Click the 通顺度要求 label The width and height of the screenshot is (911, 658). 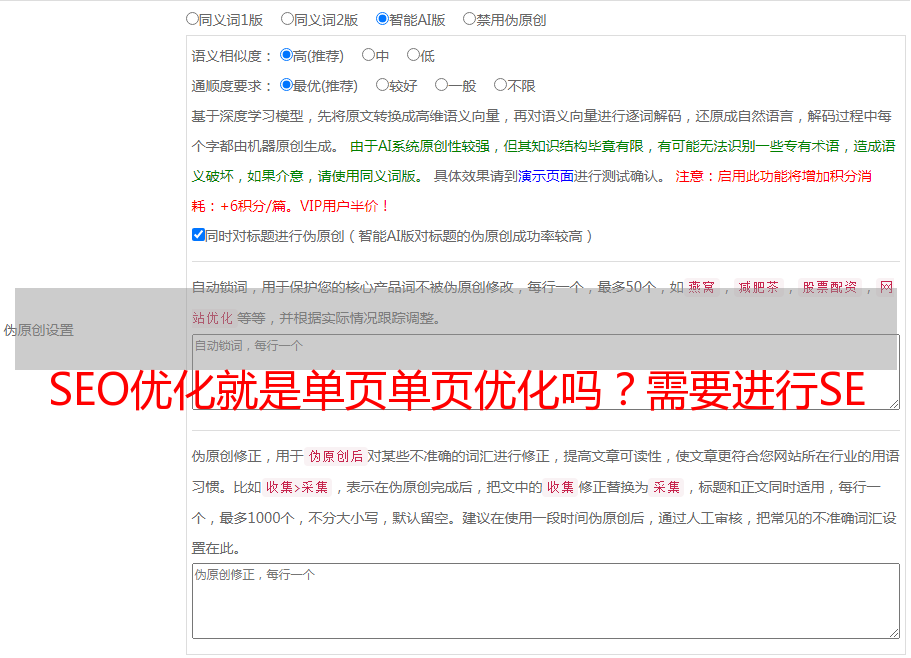(231, 86)
